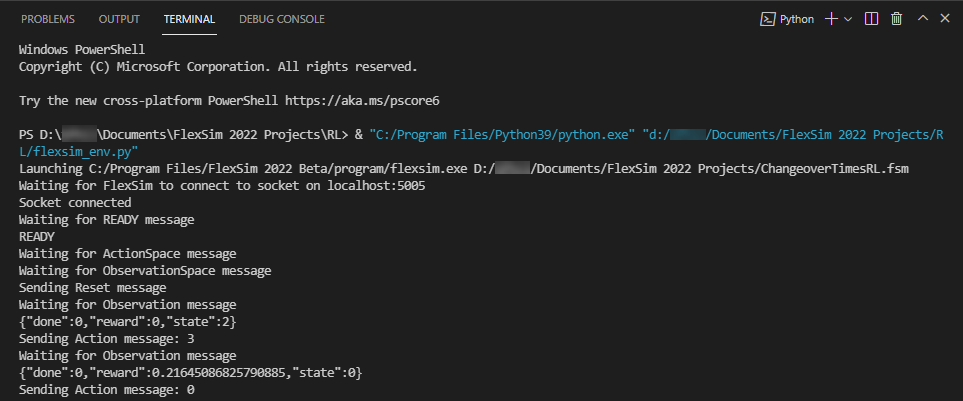The image size is (963, 401).
Task: Split the terminal pane
Action: [x=871, y=19]
